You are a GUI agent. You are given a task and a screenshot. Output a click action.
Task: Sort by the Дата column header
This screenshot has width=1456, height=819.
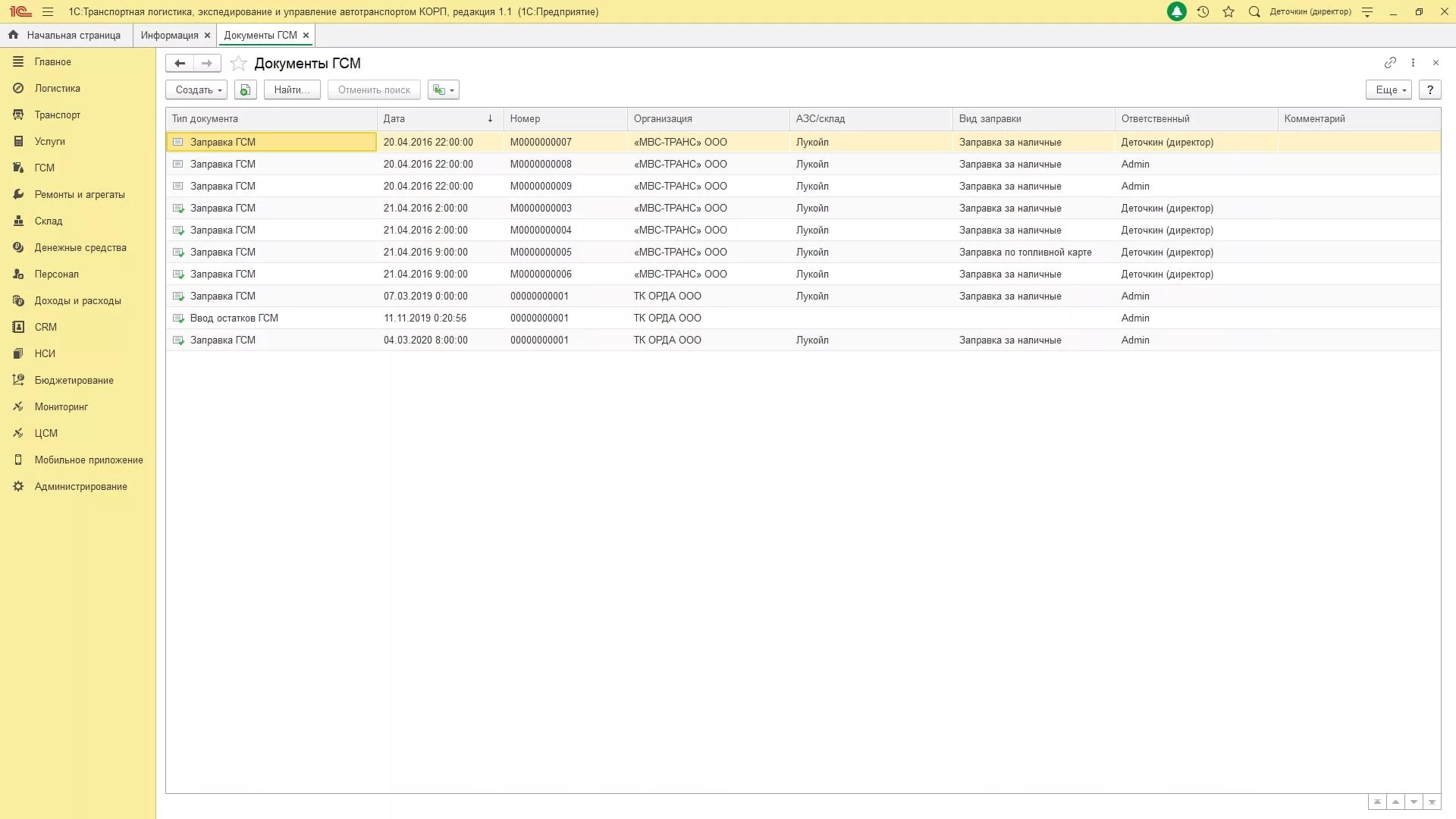pyautogui.click(x=440, y=118)
